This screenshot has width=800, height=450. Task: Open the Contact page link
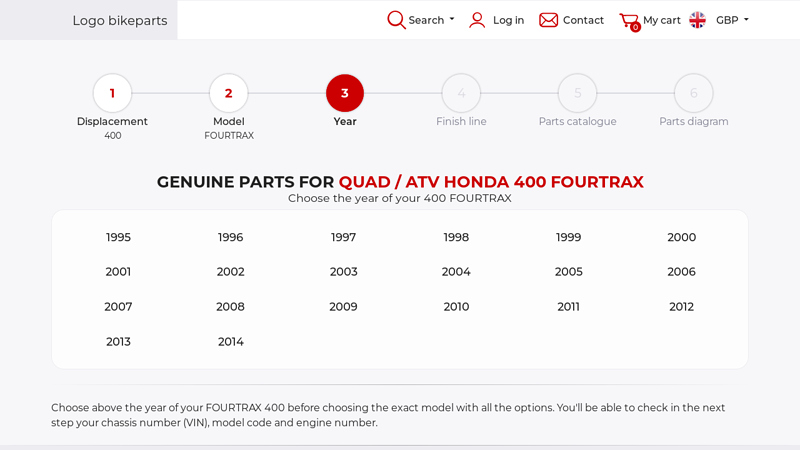(x=583, y=20)
